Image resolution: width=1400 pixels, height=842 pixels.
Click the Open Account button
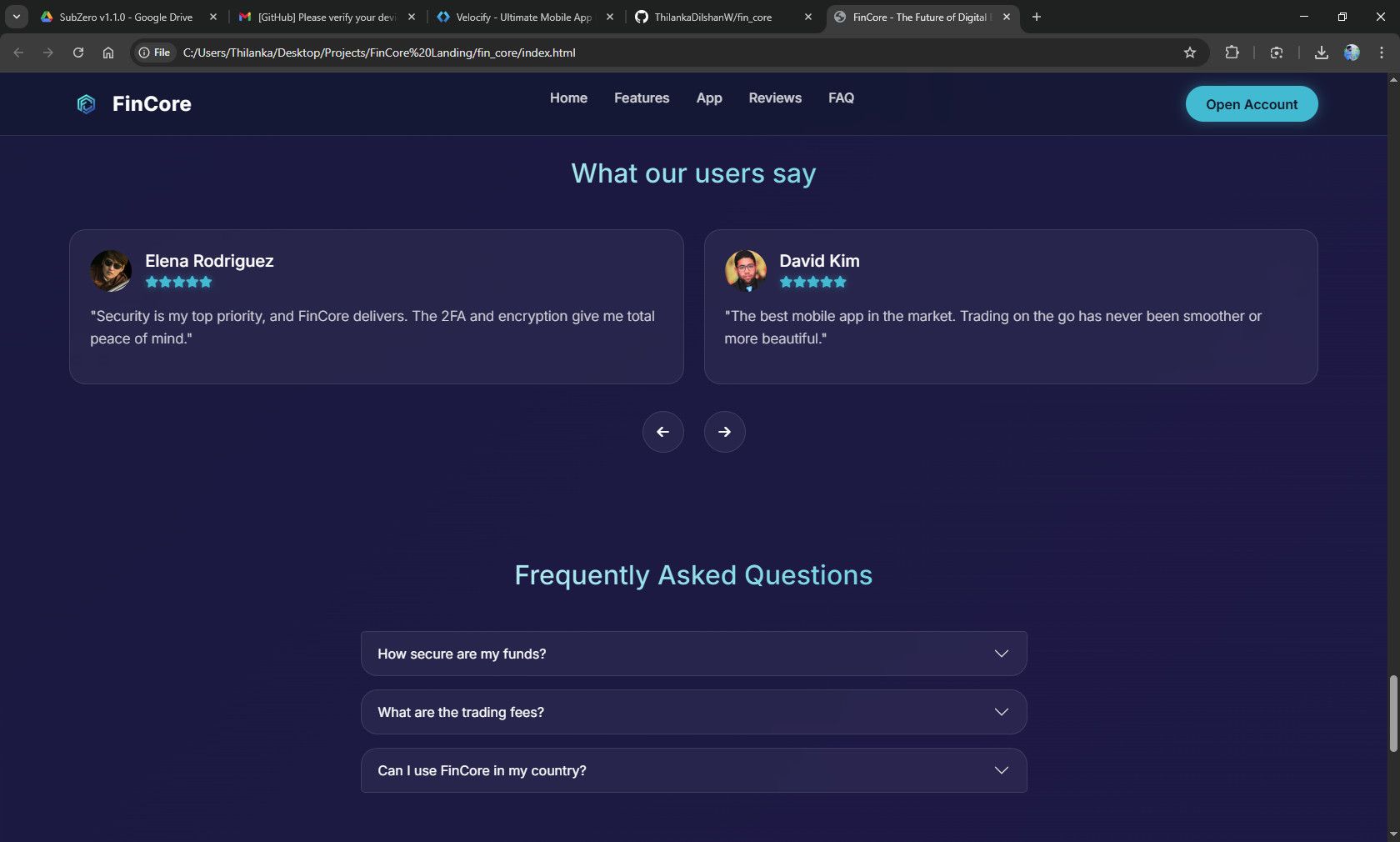pyautogui.click(x=1251, y=104)
